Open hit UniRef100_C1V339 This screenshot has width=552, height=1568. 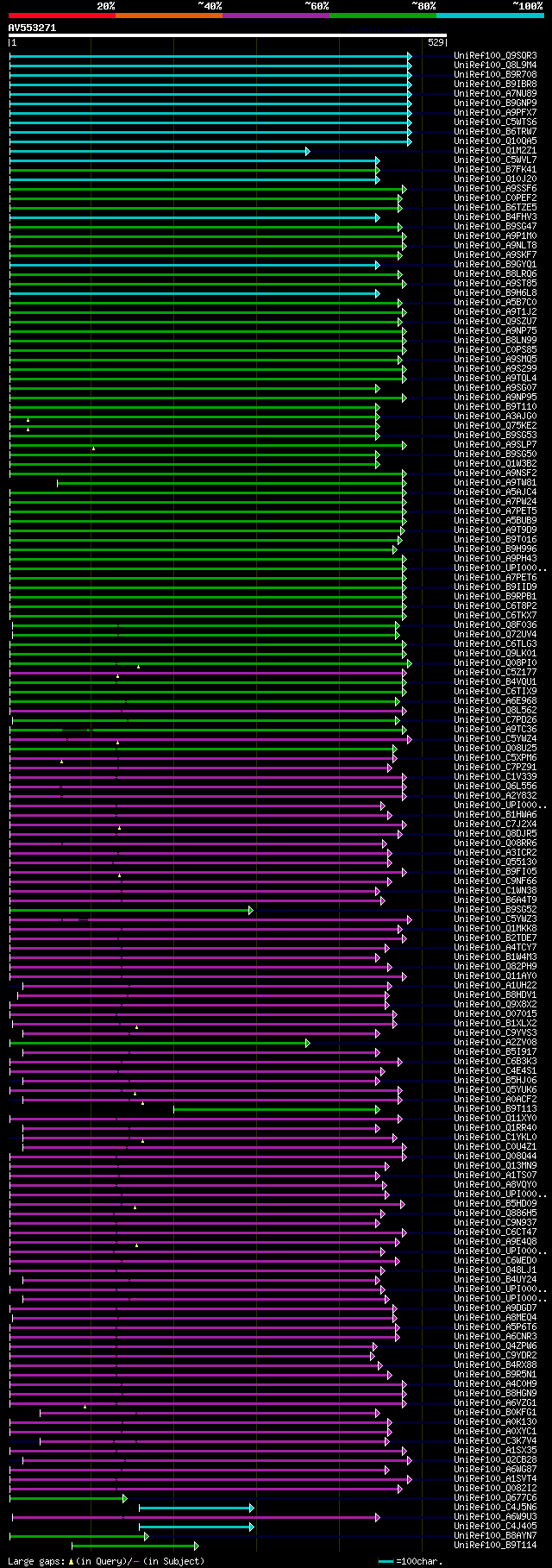pos(495,777)
